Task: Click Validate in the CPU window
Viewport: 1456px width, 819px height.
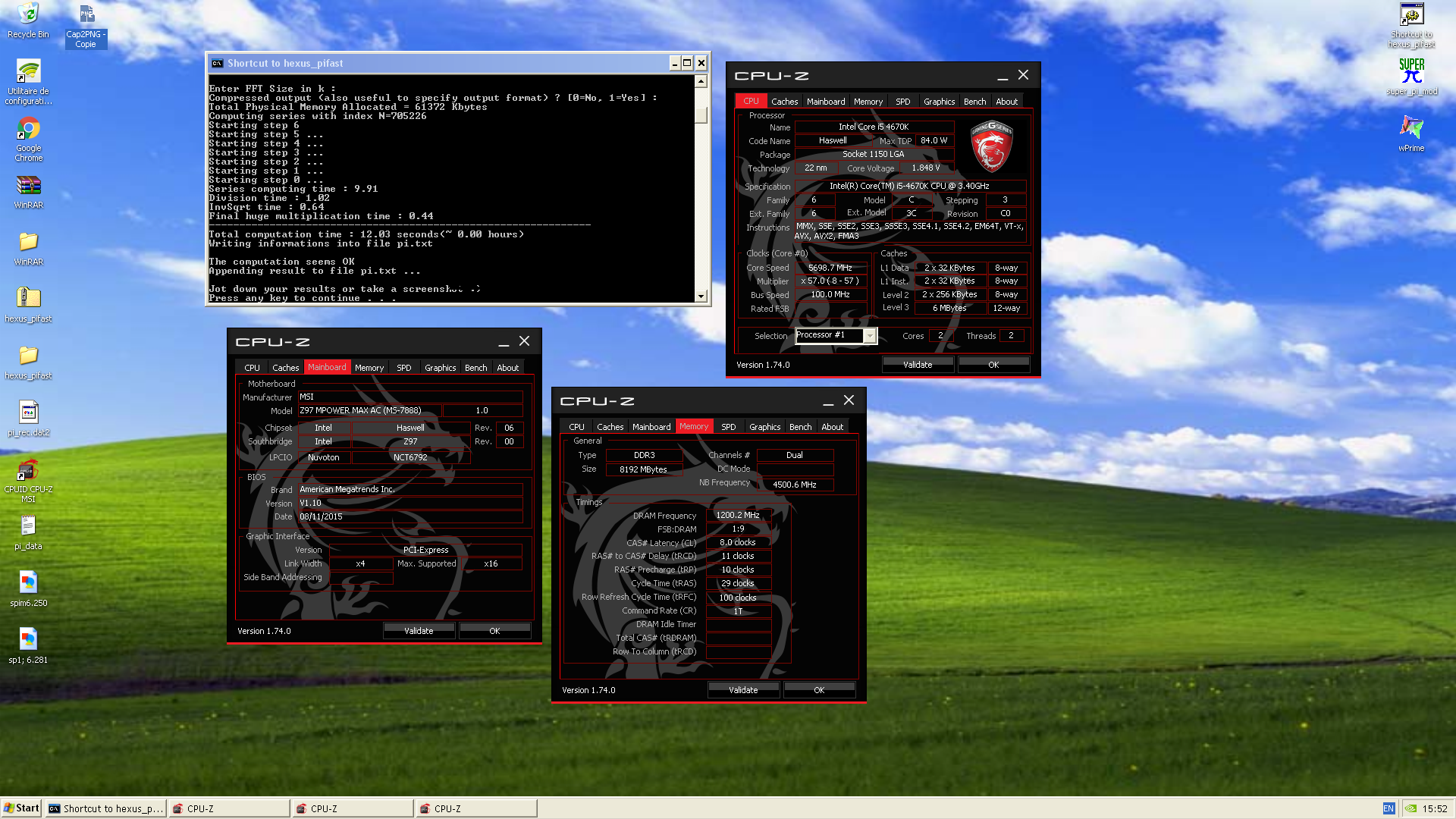Action: pos(918,365)
